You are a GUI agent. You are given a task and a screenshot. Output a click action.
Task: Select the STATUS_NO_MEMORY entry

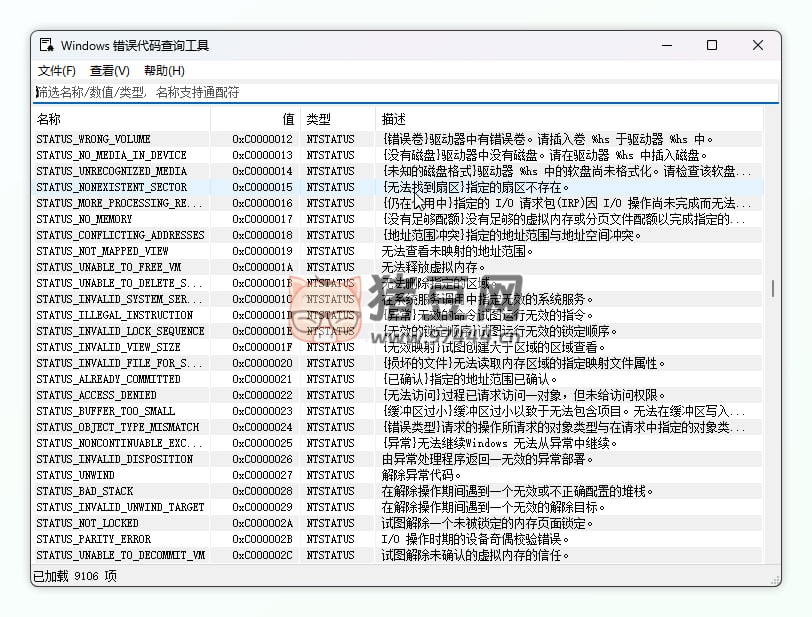[84, 219]
